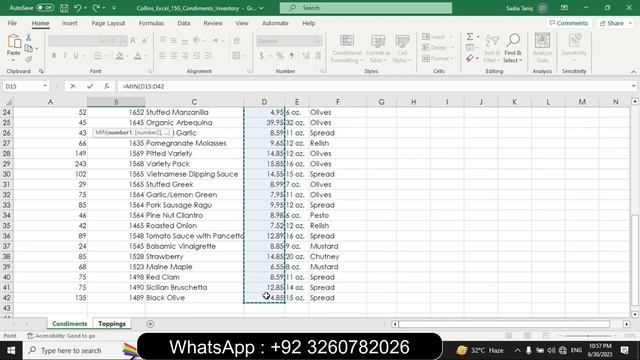Click the Sort & Filter icon

[x=492, y=41]
